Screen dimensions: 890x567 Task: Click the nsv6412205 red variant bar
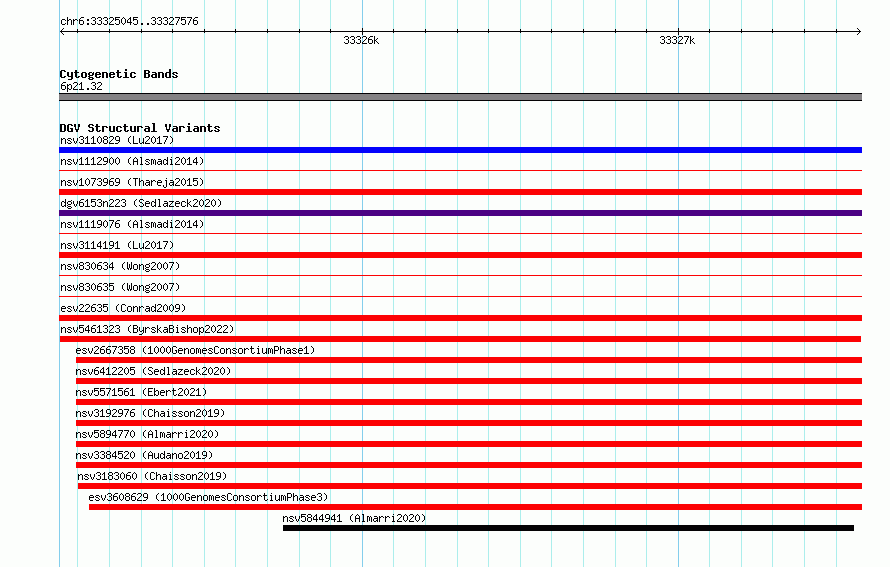coord(469,381)
